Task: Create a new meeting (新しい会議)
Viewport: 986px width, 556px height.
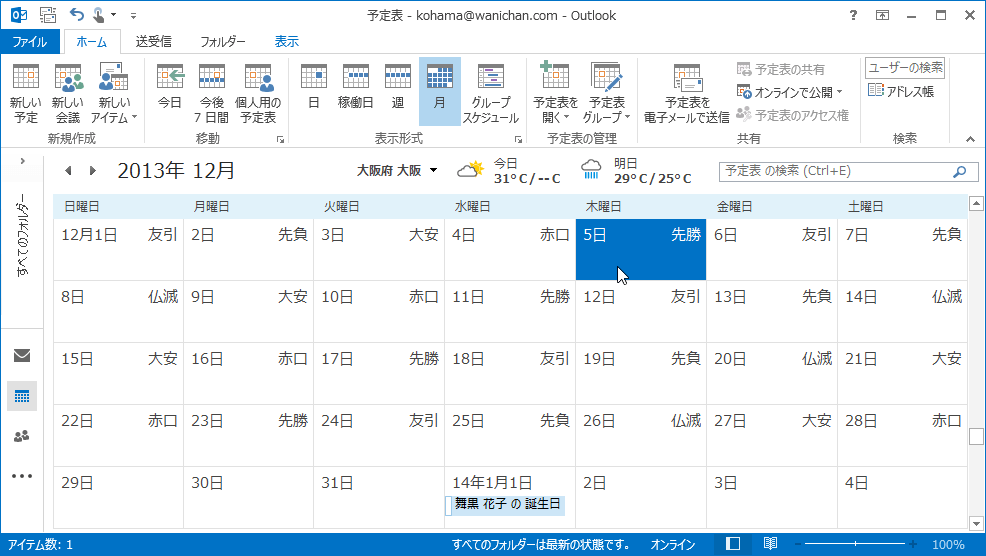Action: pos(68,93)
